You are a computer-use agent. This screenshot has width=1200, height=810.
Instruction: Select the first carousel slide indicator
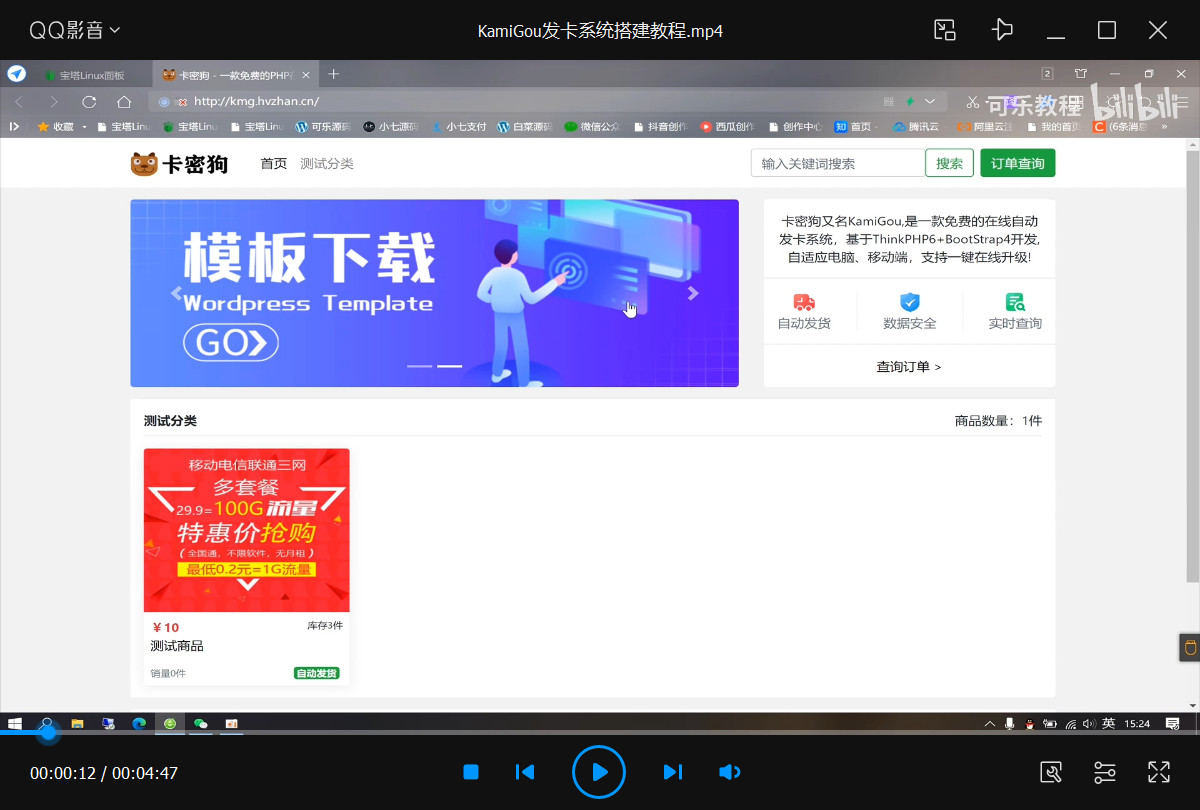pos(419,366)
